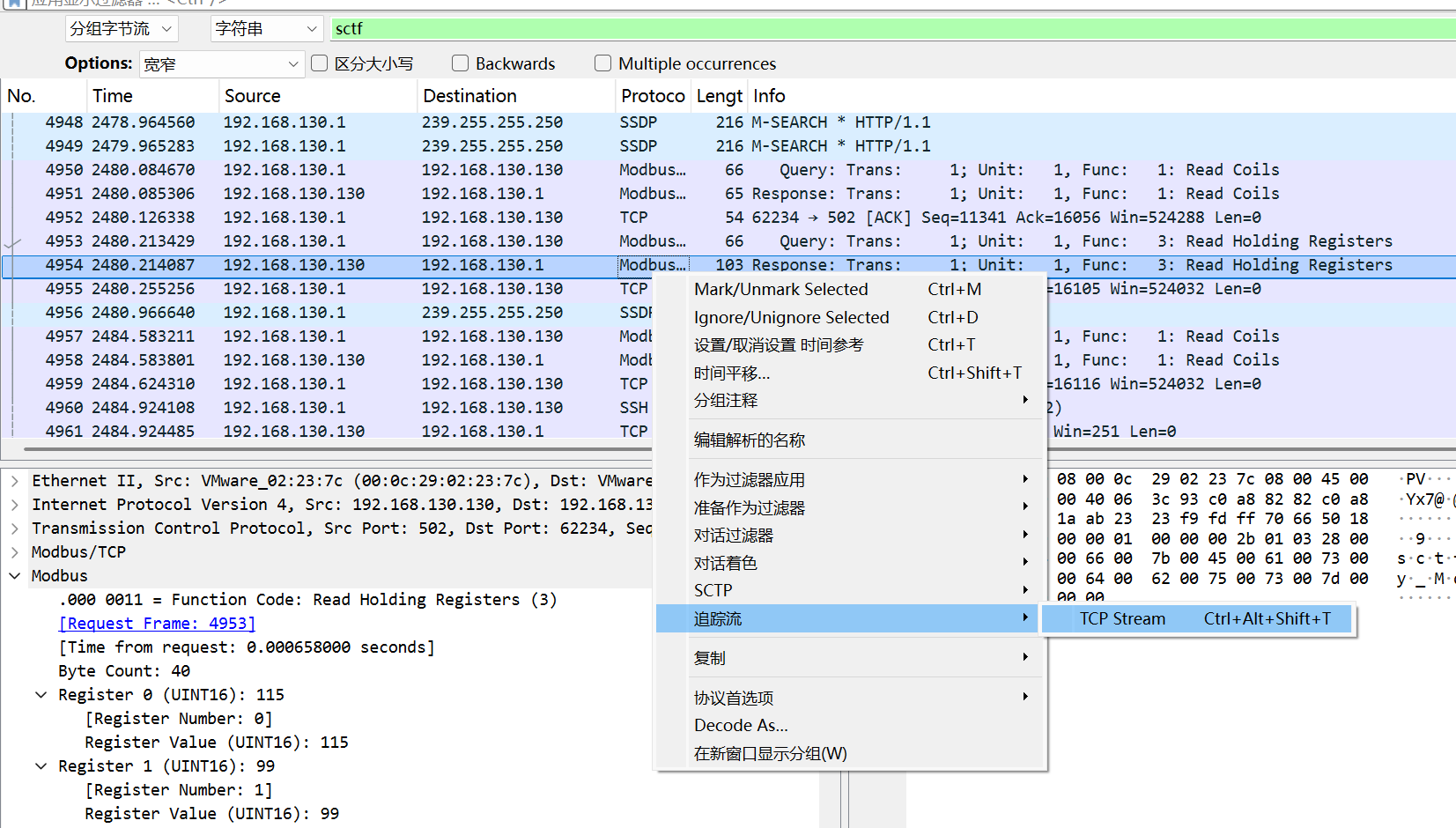This screenshot has height=828, width=1456.
Task: Expand the Transmission Control Protocol node
Action: 15,528
